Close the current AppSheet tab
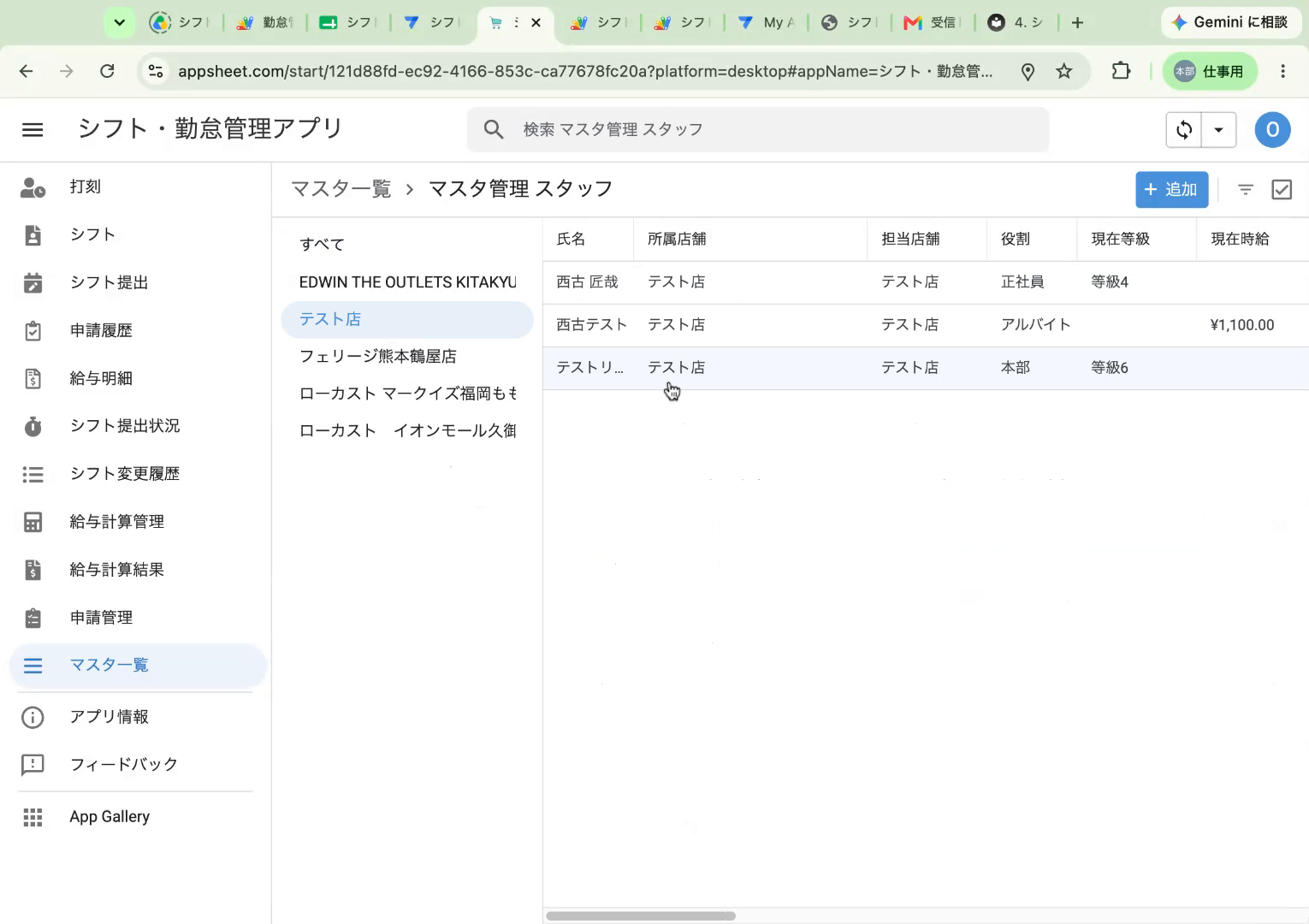 536,23
